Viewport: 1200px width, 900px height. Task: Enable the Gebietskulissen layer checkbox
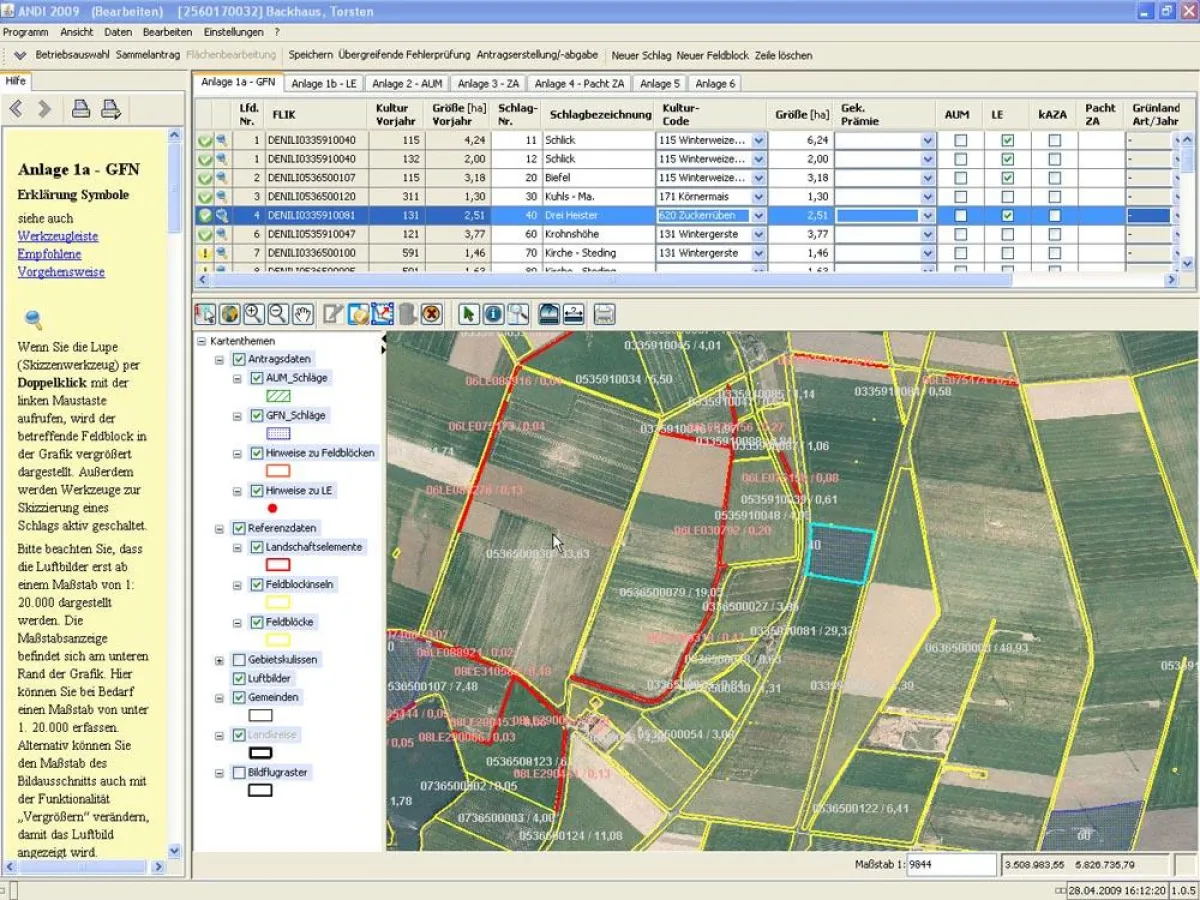click(239, 660)
